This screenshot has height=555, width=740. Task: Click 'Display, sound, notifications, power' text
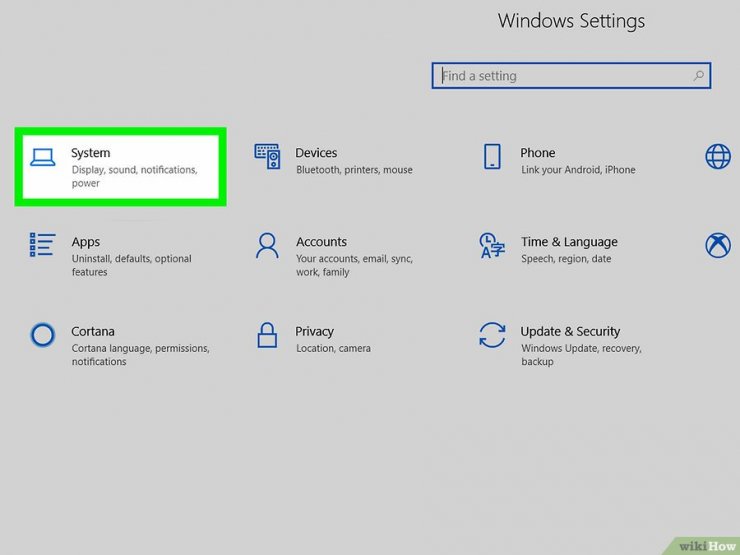[135, 177]
